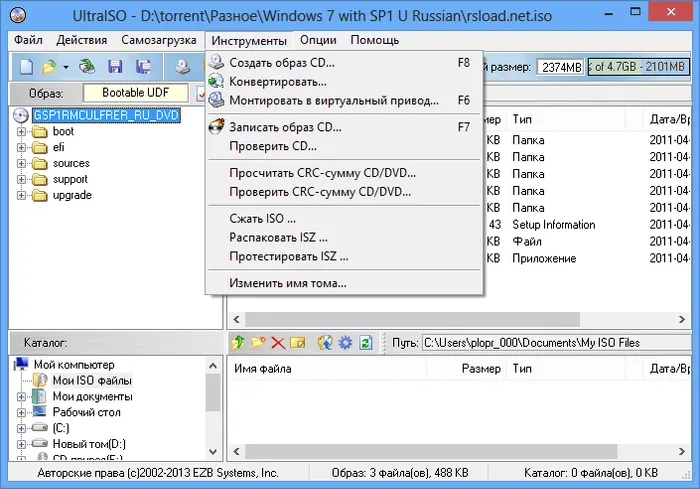Expand the boot folder in image tree
700x489 pixels.
pyautogui.click(x=21, y=132)
